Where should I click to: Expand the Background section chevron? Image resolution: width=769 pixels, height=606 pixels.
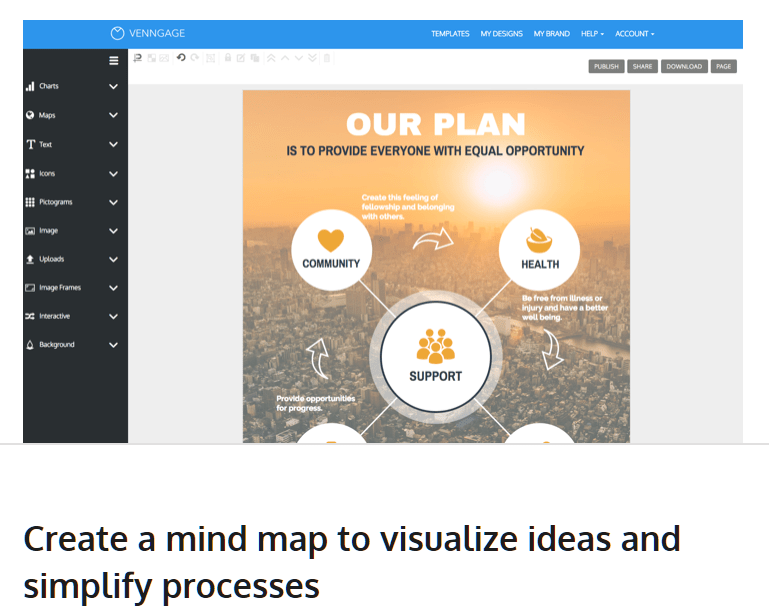coord(113,345)
